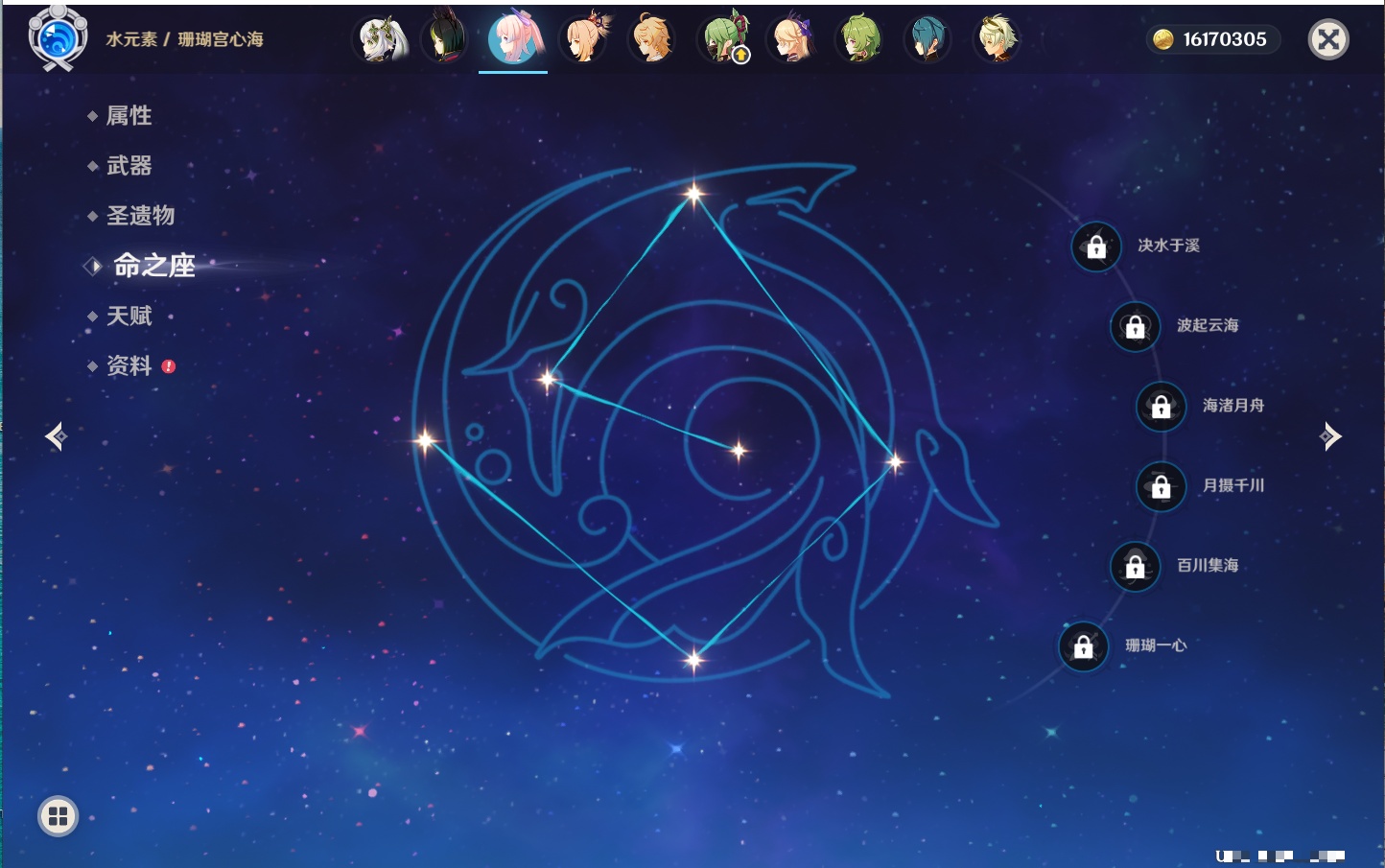Click the lock icon for 月摄千川

coord(1161,486)
